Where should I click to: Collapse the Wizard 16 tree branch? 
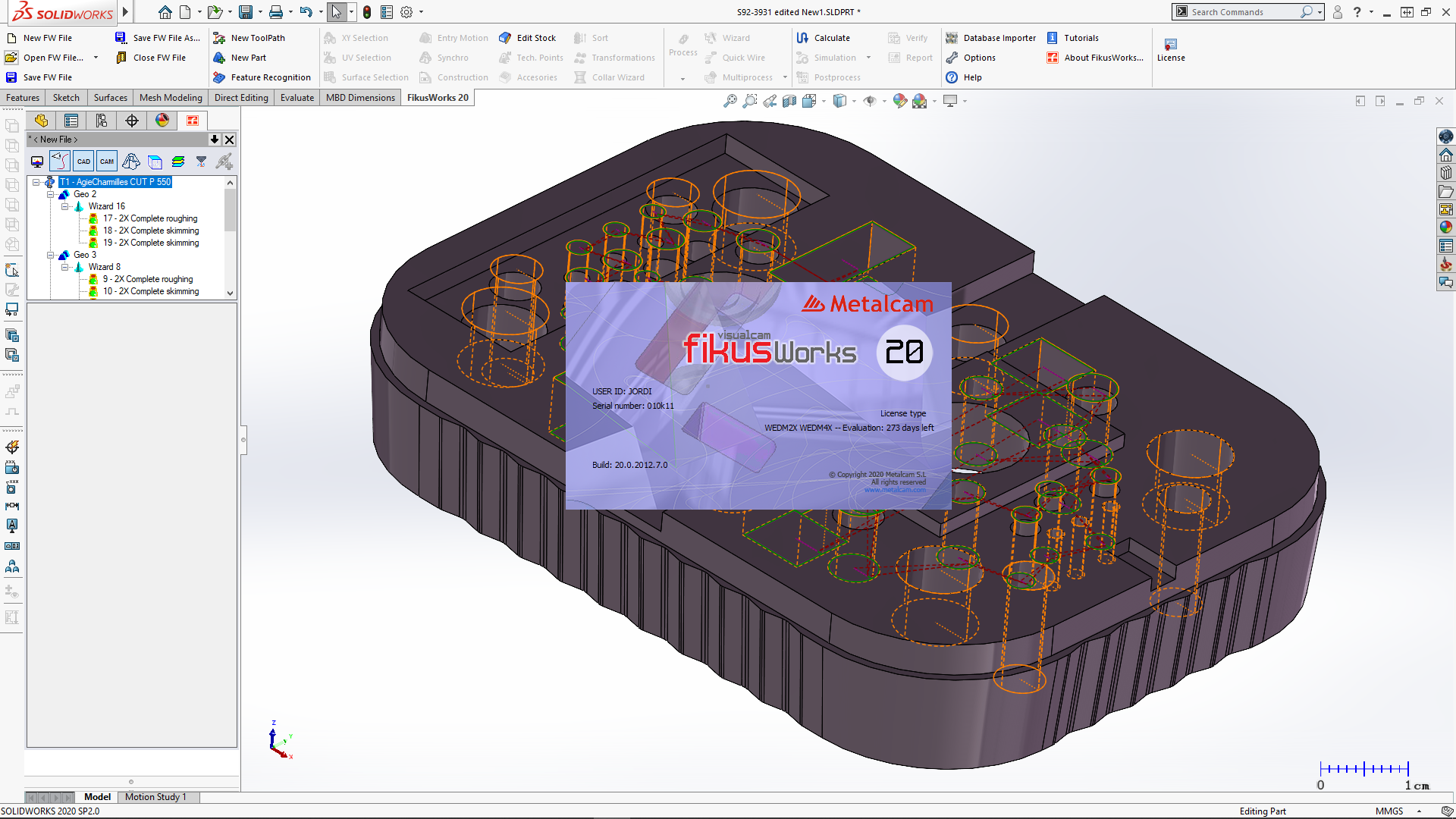coord(65,206)
